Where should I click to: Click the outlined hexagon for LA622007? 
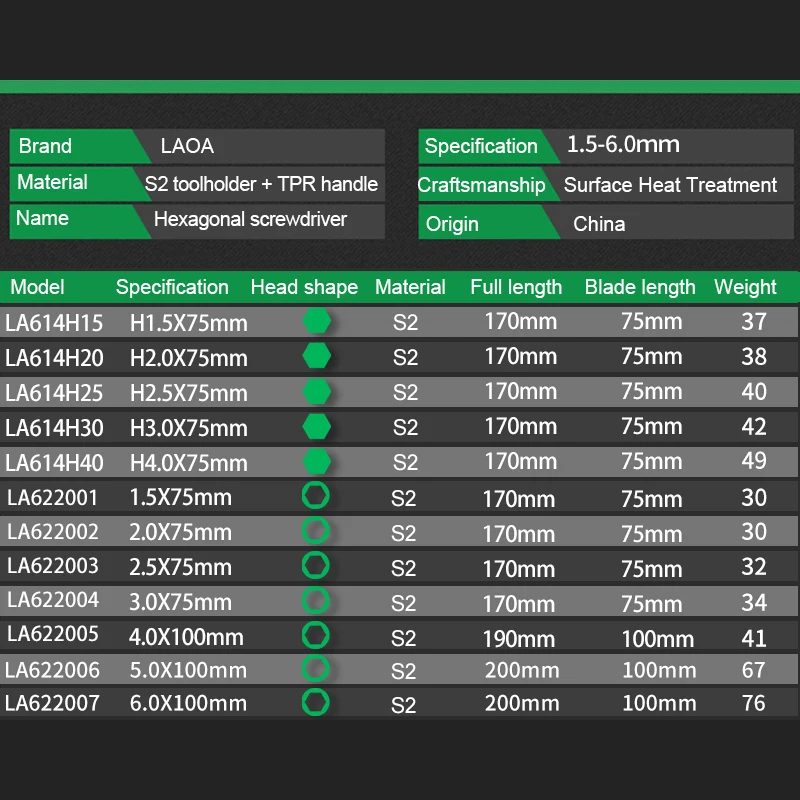pyautogui.click(x=316, y=703)
